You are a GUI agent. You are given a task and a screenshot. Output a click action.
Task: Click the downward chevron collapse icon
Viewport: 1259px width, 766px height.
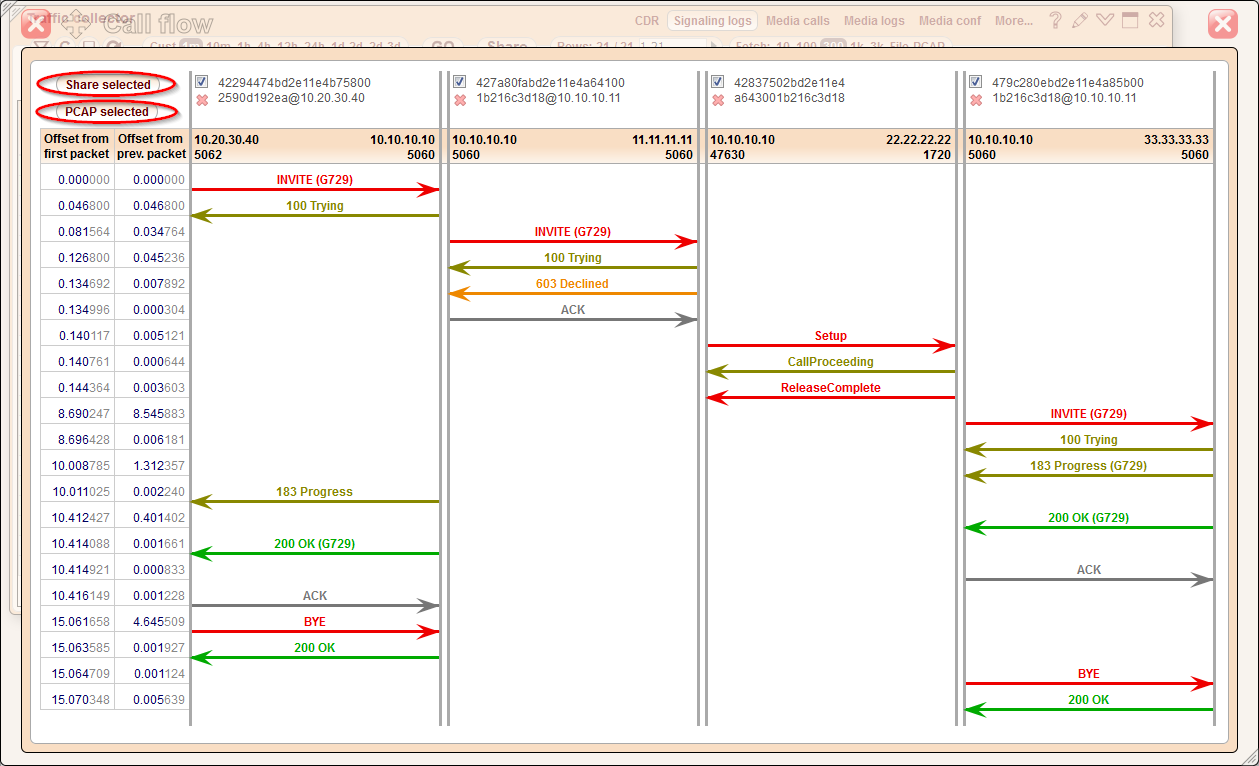tap(1105, 20)
